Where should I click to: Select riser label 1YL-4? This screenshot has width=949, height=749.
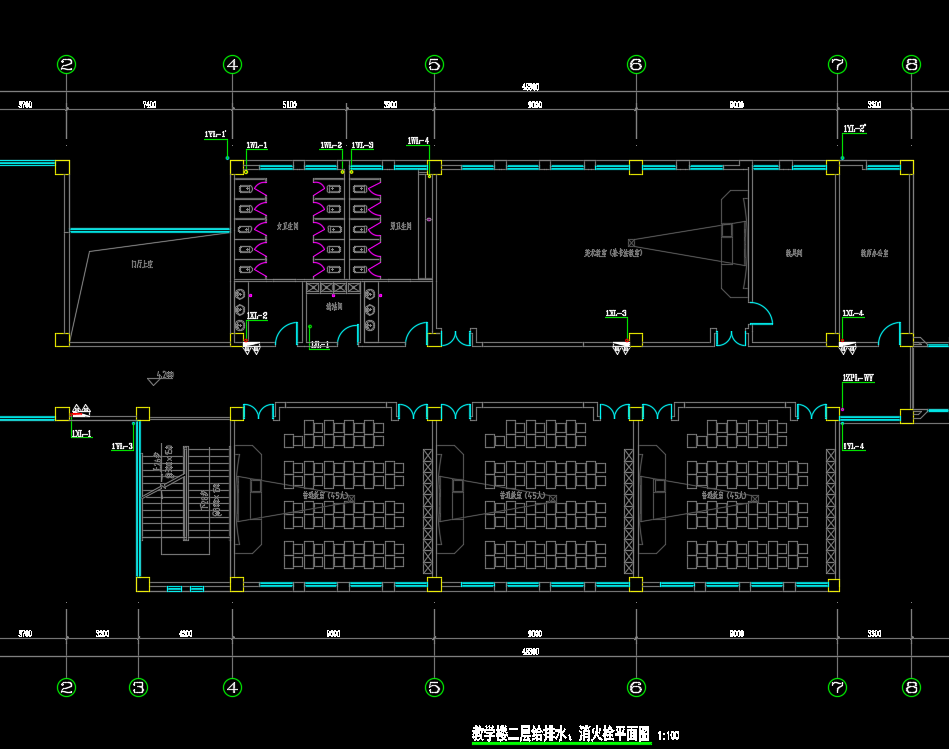854,446
